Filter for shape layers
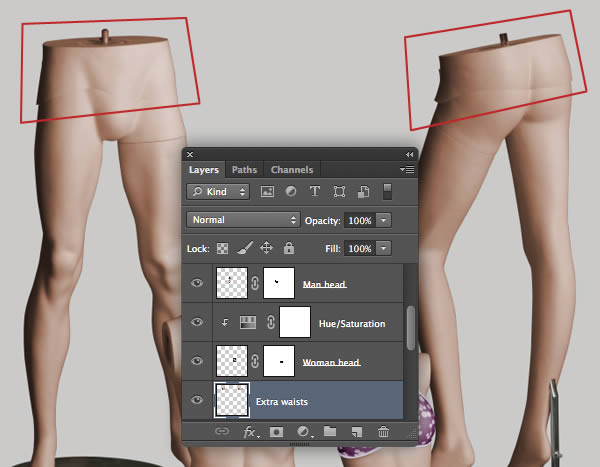 pos(339,191)
